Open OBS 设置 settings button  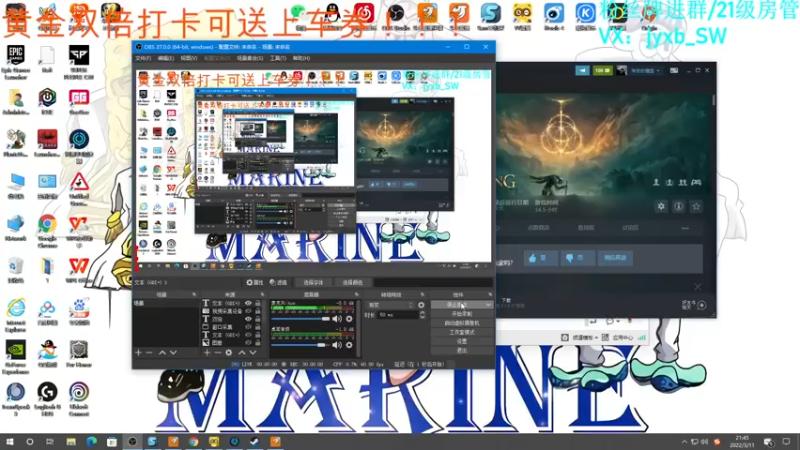click(462, 341)
